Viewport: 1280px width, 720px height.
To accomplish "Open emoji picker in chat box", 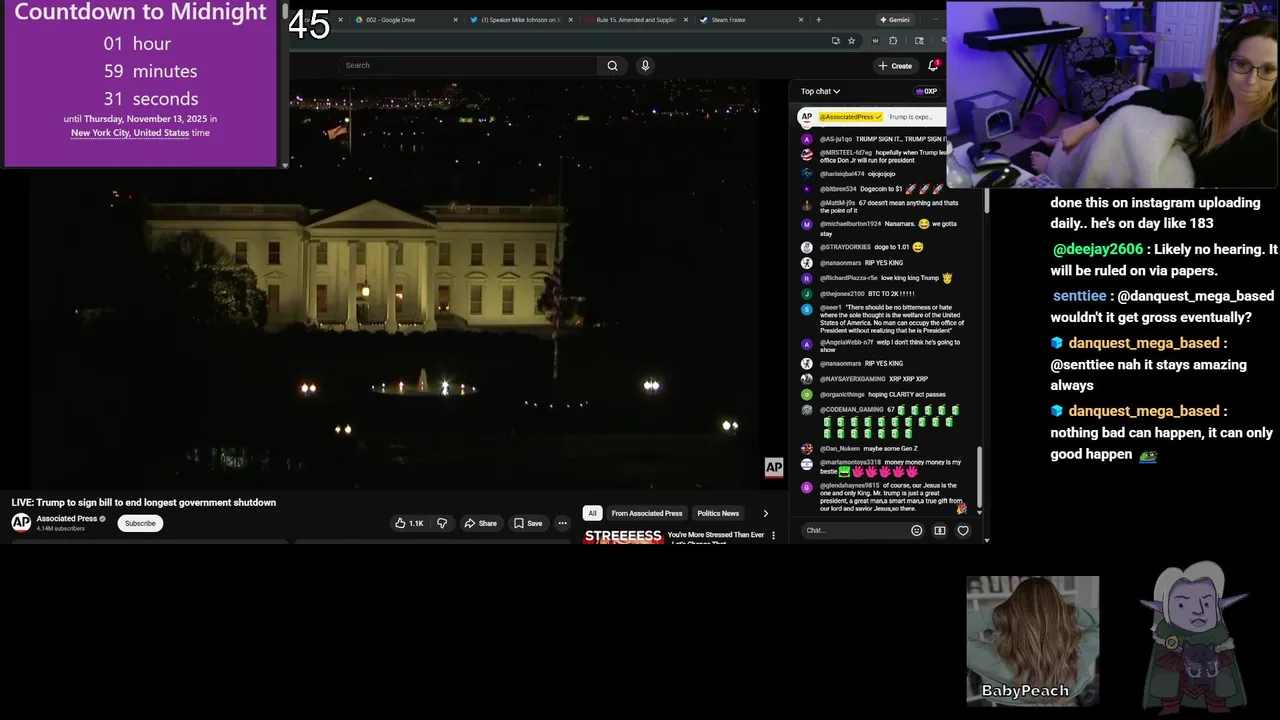I will pos(916,530).
